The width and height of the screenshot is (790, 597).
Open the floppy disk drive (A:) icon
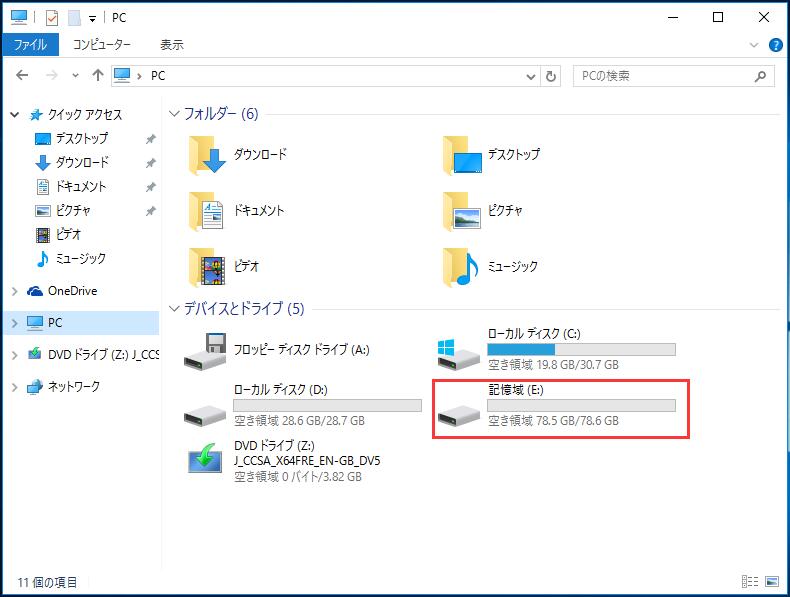coord(206,351)
